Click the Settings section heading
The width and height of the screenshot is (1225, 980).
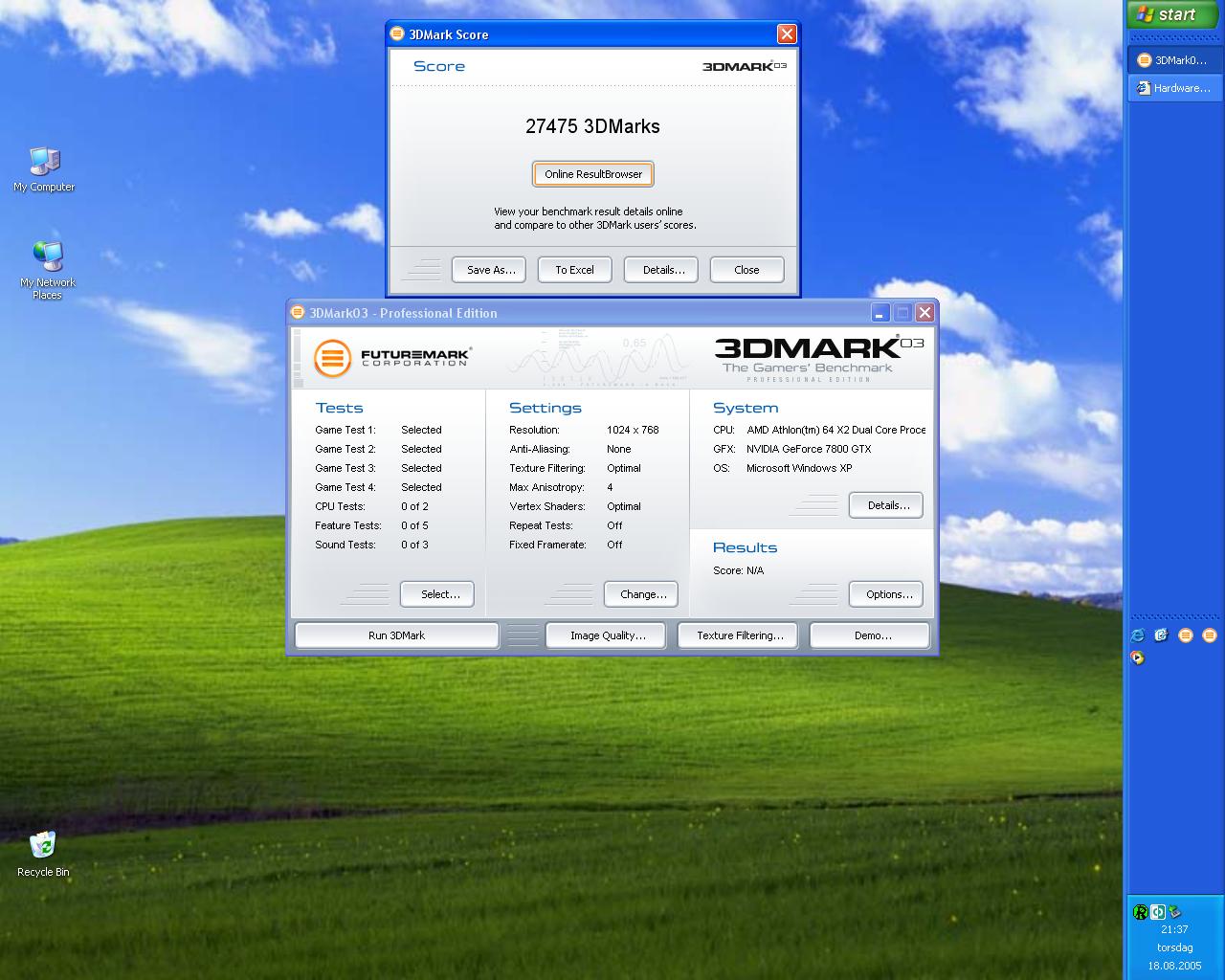(x=546, y=408)
